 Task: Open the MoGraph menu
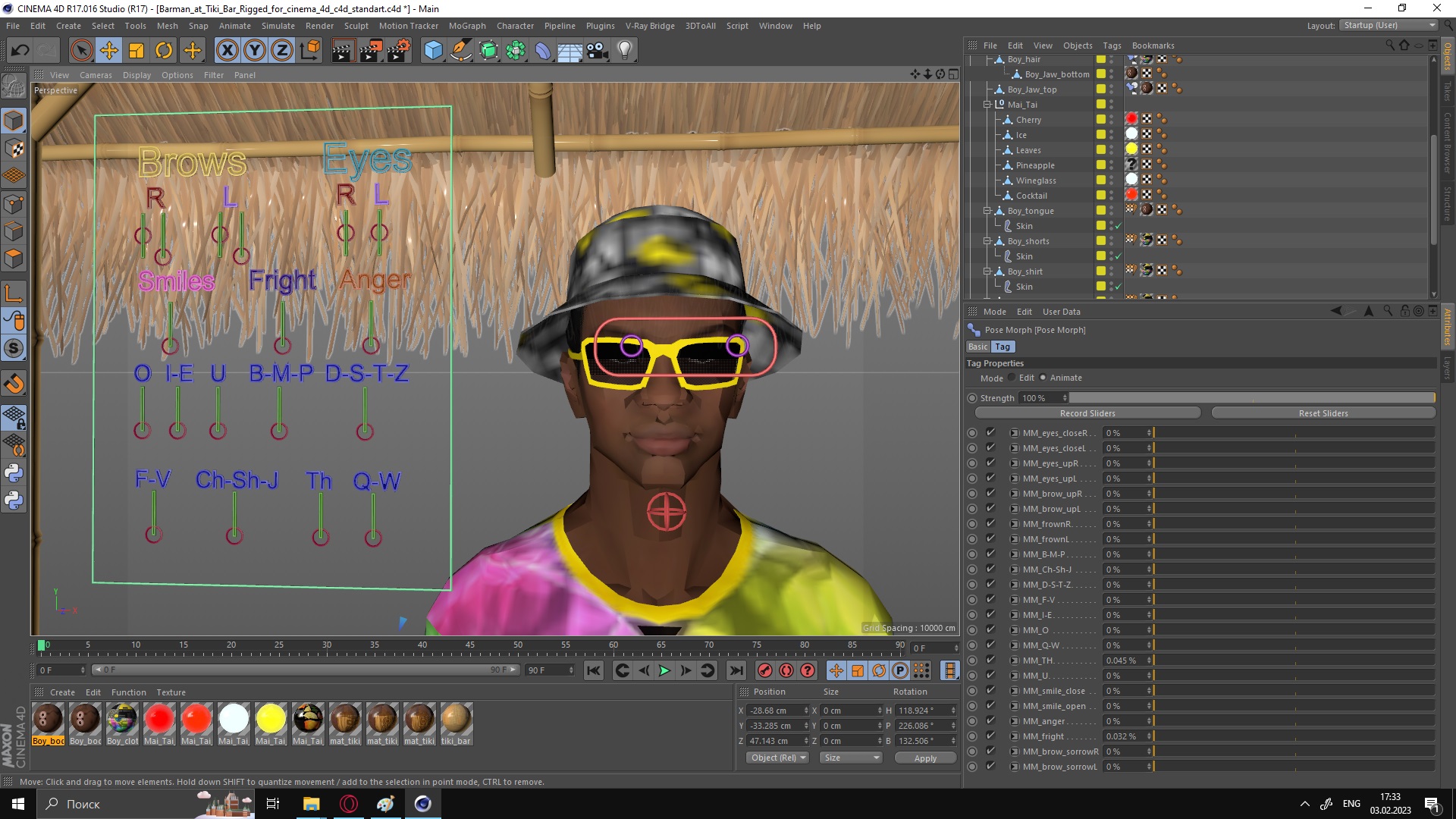467,26
